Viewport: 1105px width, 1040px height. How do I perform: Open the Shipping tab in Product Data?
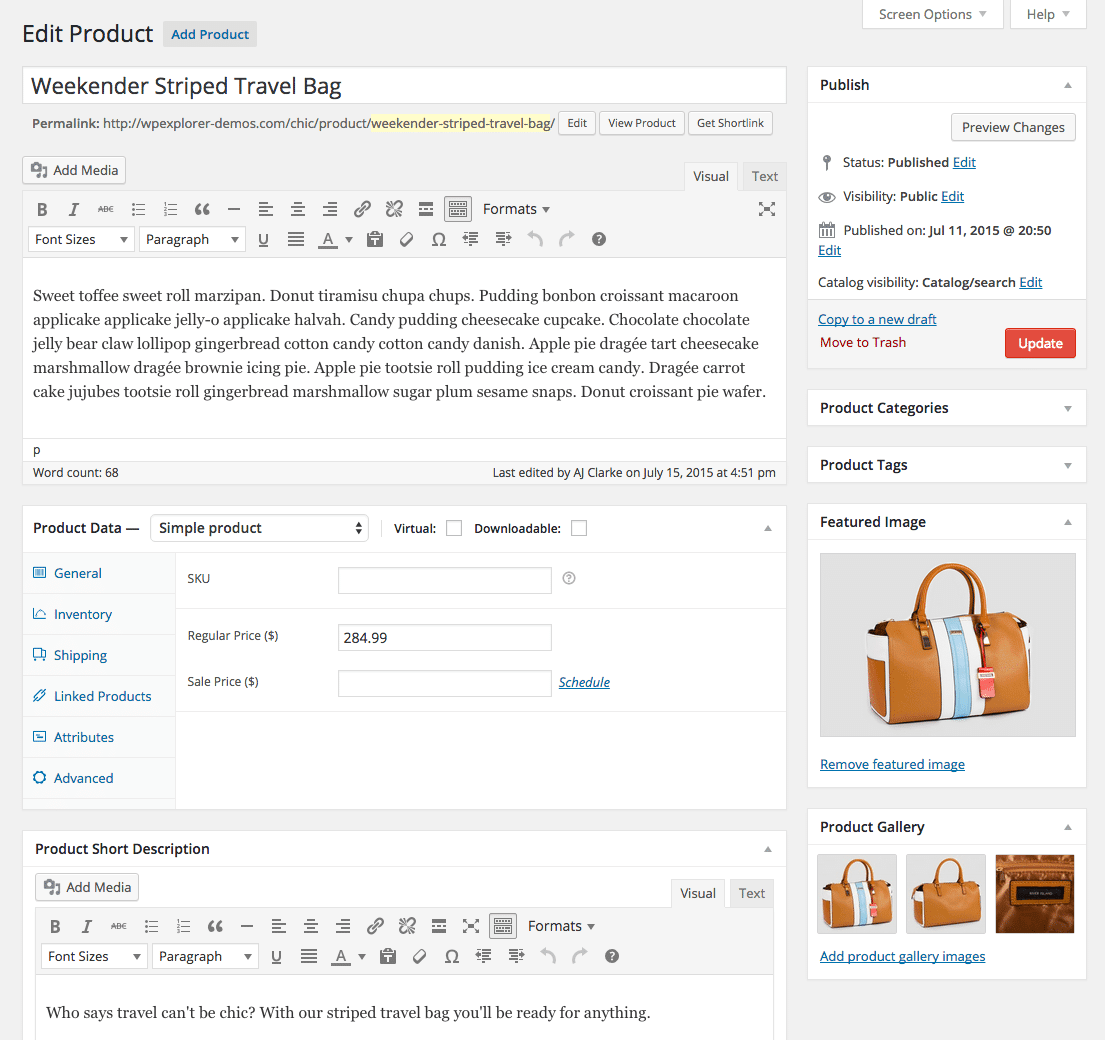pyautogui.click(x=79, y=655)
